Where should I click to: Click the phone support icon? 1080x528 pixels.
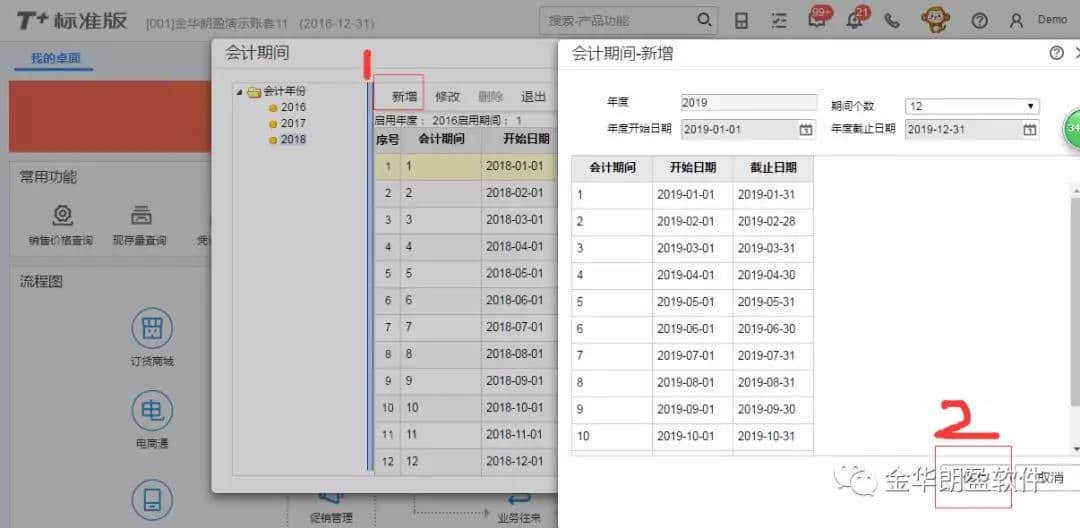892,20
